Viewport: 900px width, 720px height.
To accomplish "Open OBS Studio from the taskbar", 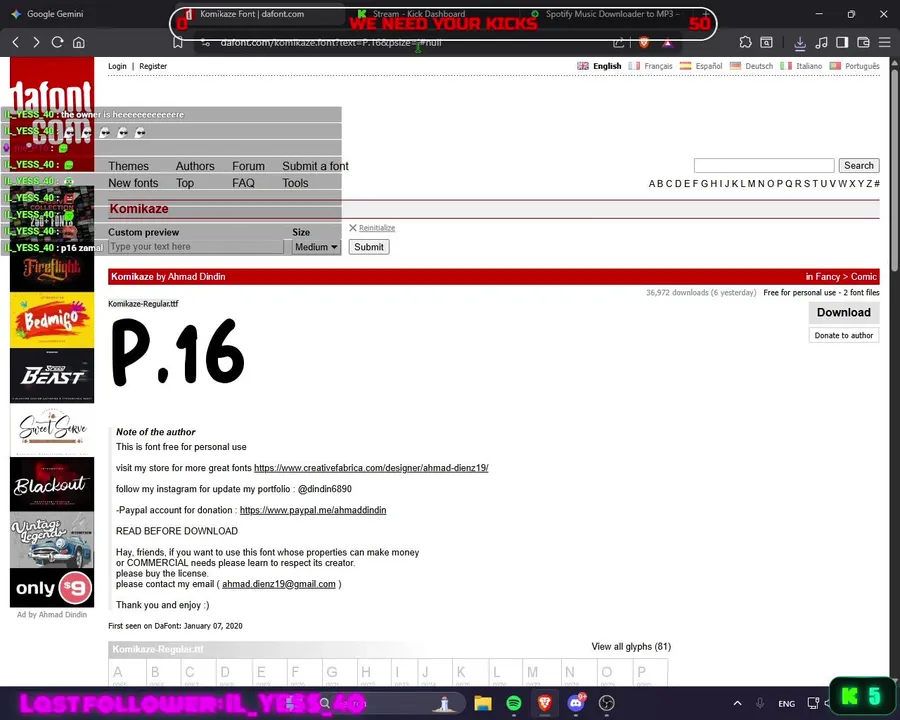I will click(x=607, y=703).
